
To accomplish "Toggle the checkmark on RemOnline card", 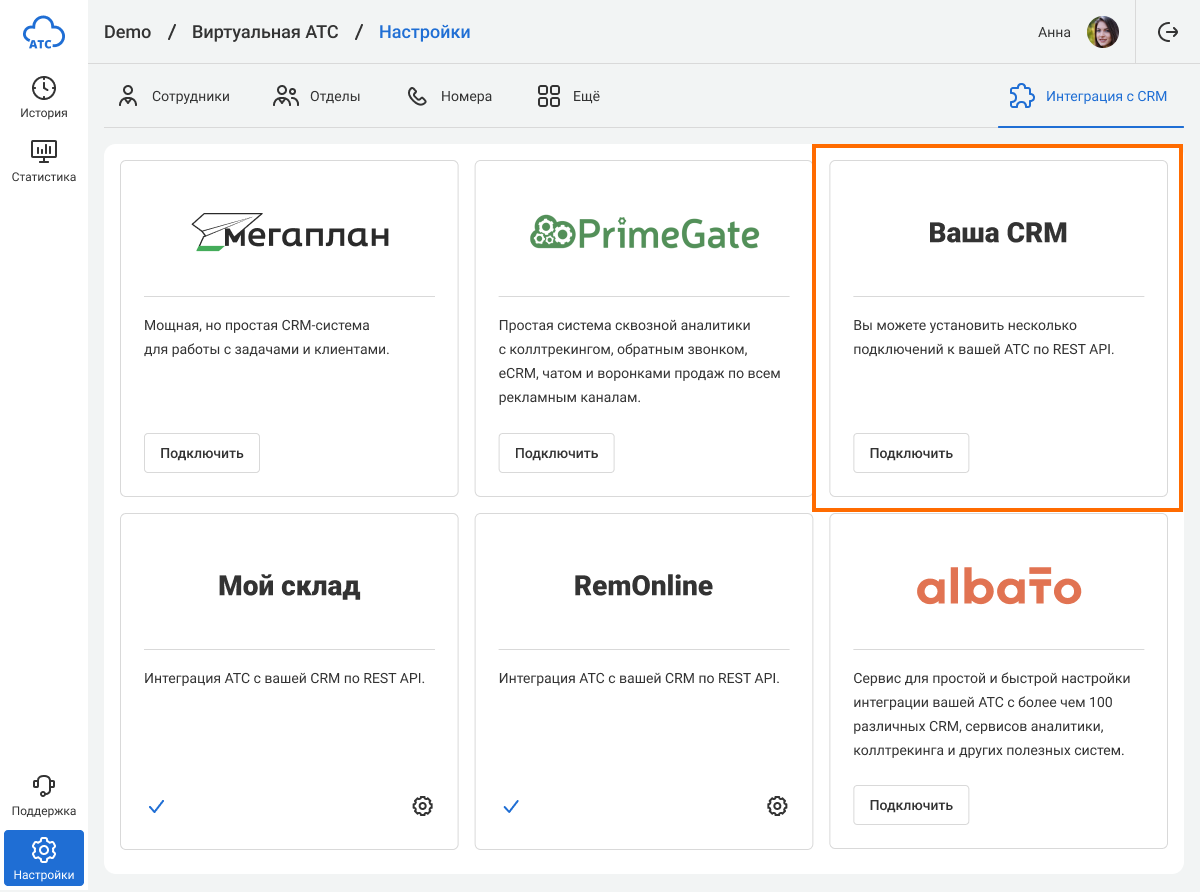I will pos(511,806).
